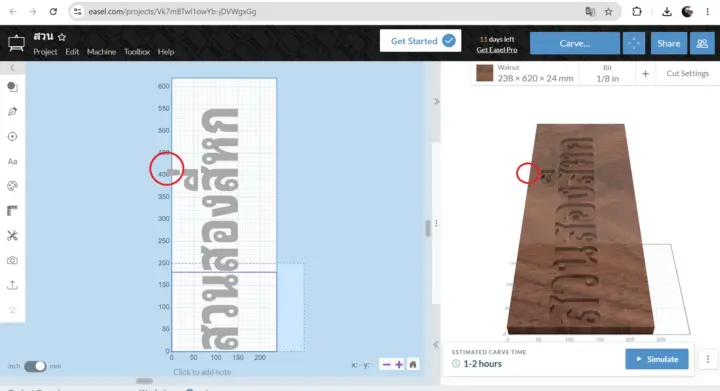
Task: Reload the browser page
Action: point(53,11)
